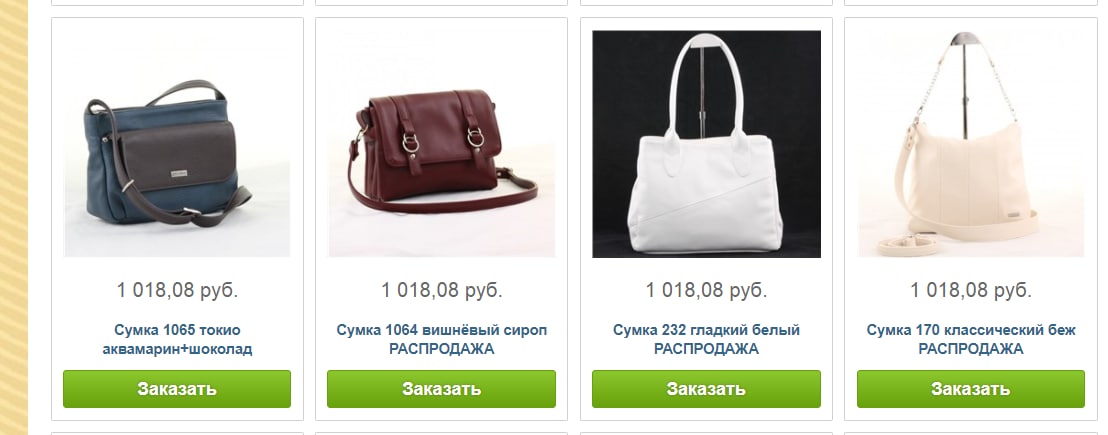This screenshot has height=435, width=1108.
Task: Open the beige Сумка 170 bag photo
Action: 971,144
